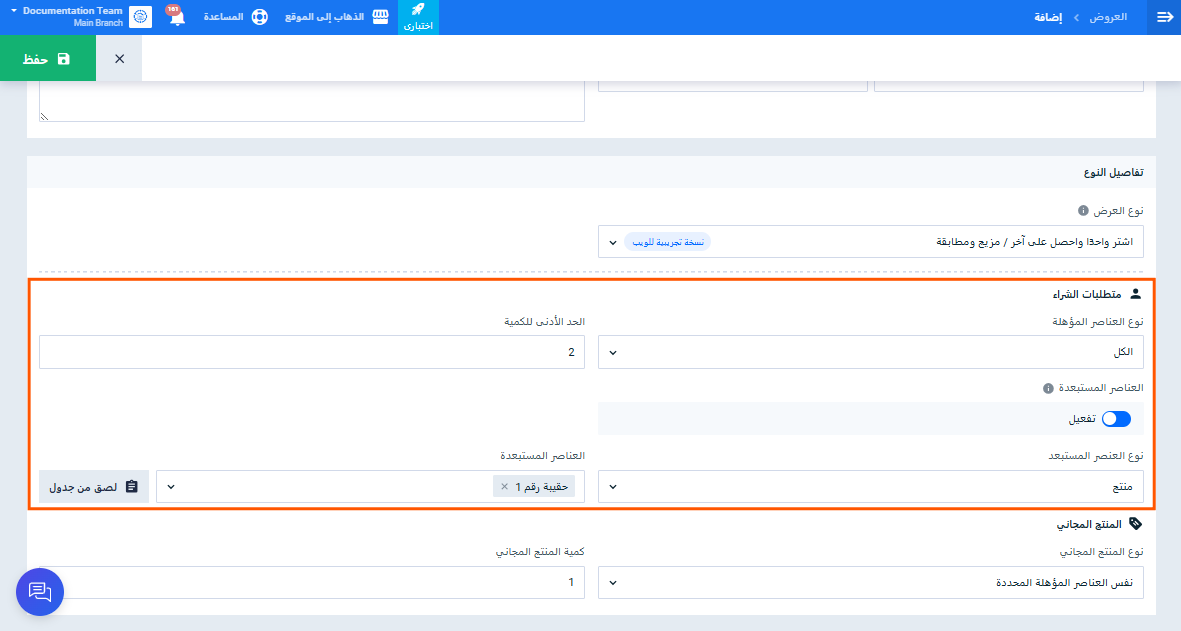Image resolution: width=1181 pixels, height=631 pixels.
Task: Open the notifications bell
Action: (177, 17)
